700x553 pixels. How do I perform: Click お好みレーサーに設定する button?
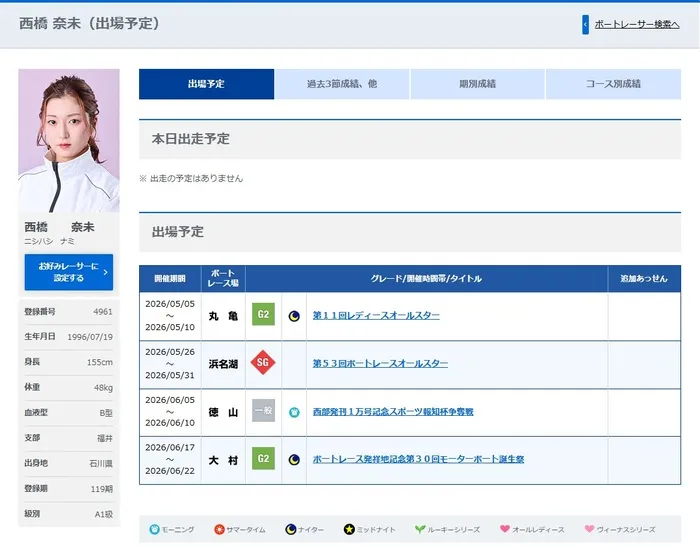(x=69, y=272)
